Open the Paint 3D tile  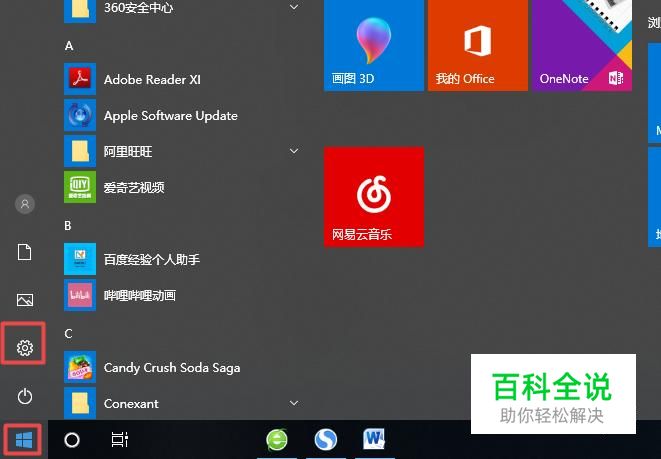[373, 45]
